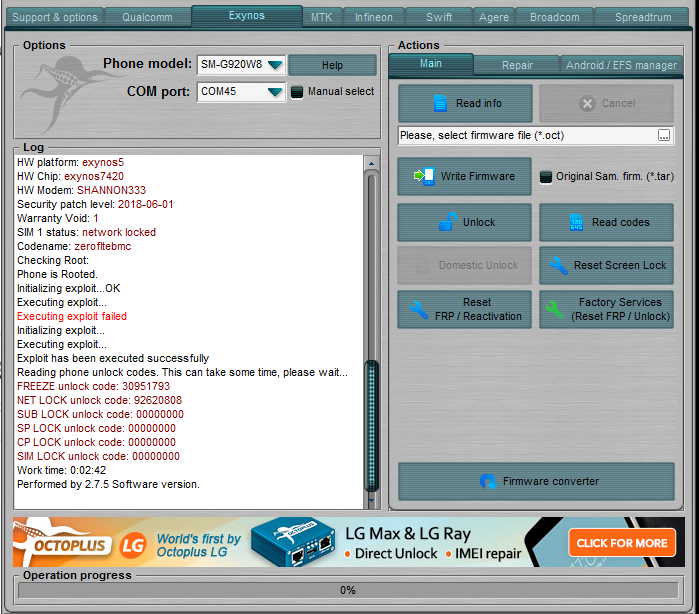Click the Operation progress bar at 0%
This screenshot has height=614, width=699.
[x=348, y=590]
